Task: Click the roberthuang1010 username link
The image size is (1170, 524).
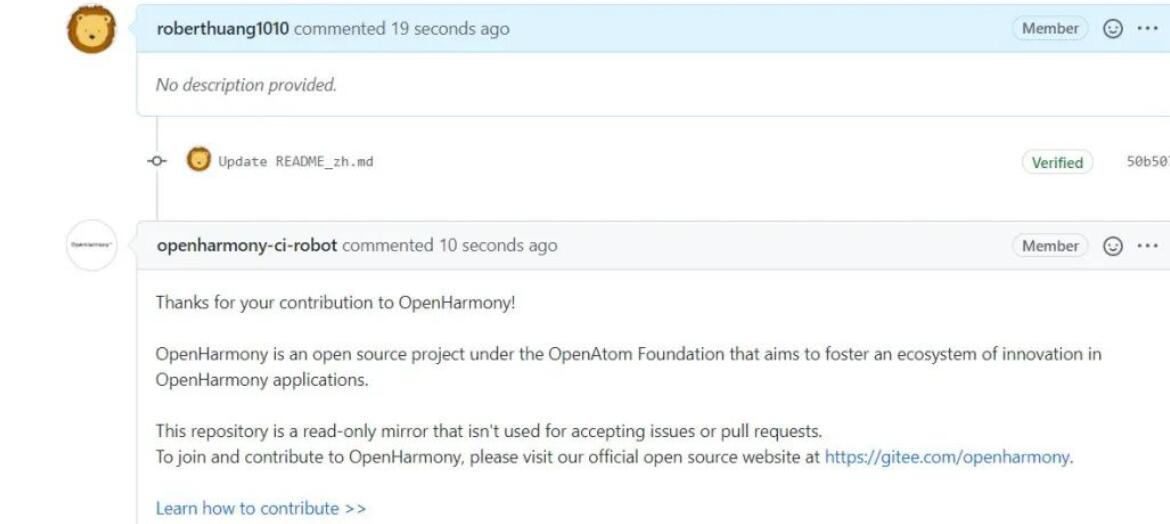Action: click(x=222, y=28)
